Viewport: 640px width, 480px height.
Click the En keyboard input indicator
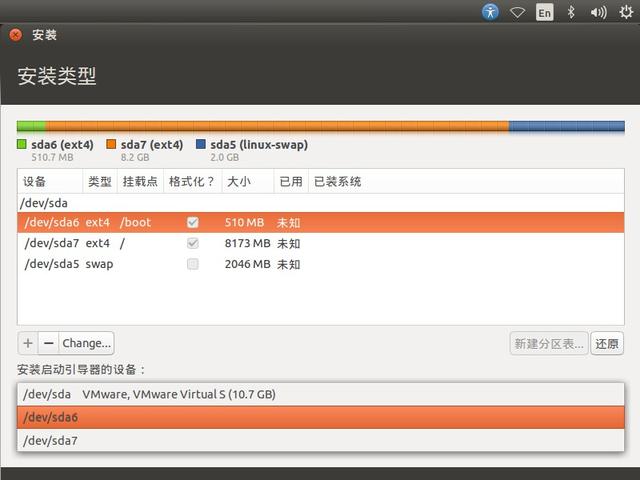[544, 12]
